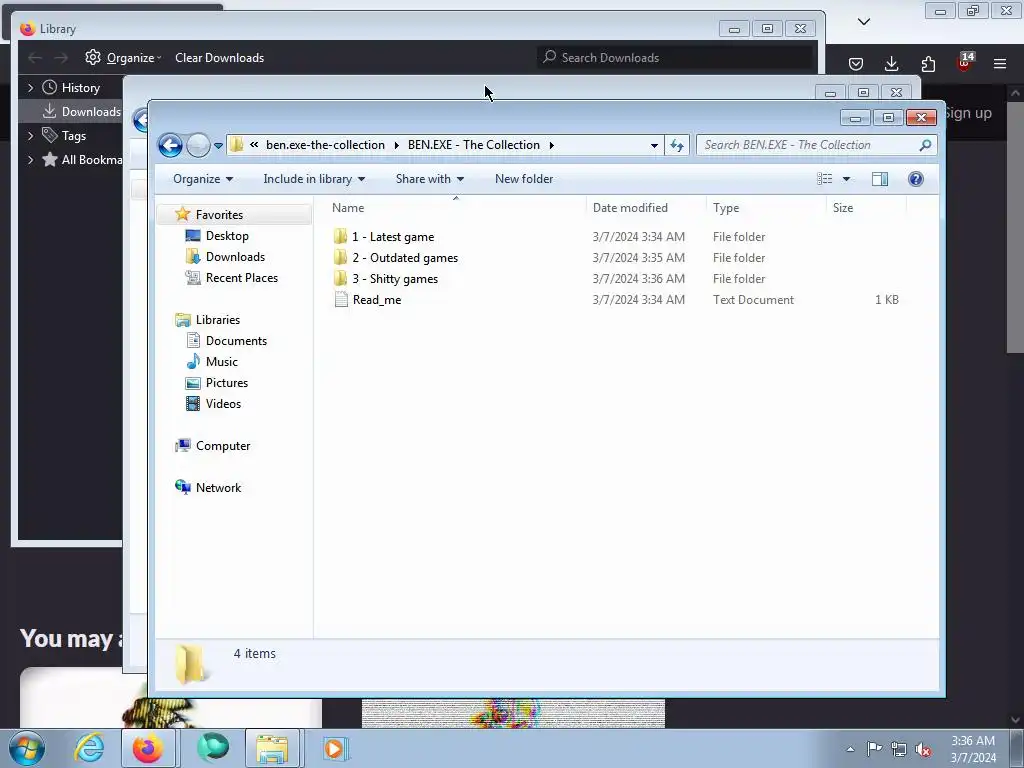The height and width of the screenshot is (768, 1024).
Task: Open Internet Explorer from the taskbar
Action: point(89,748)
